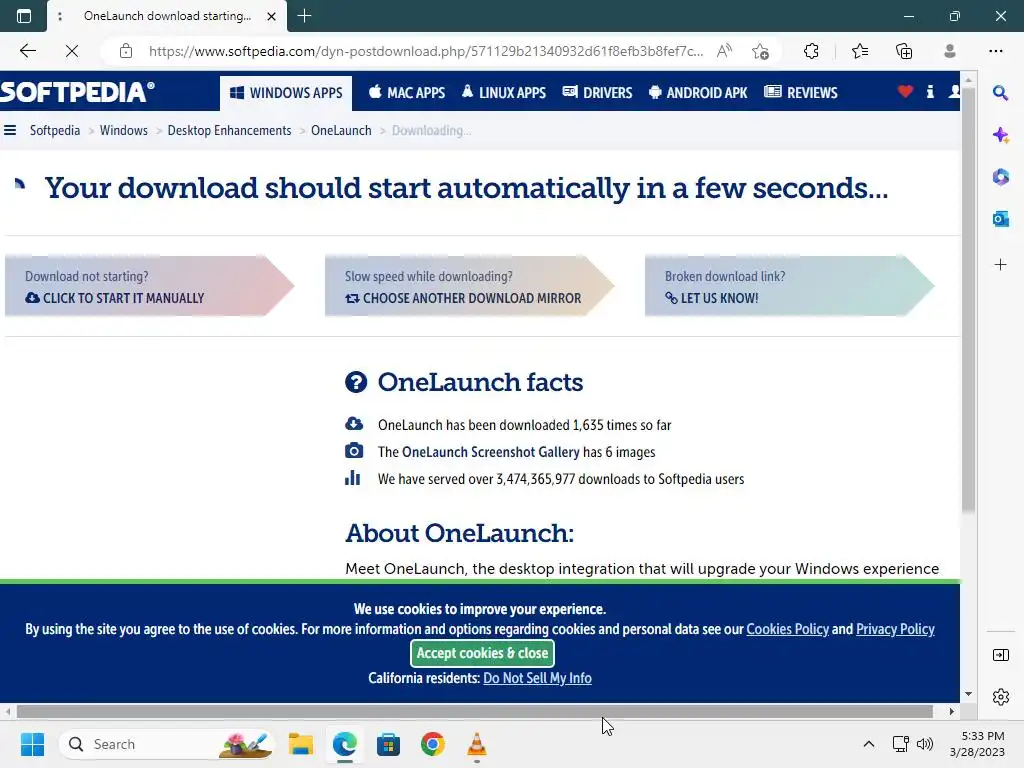Click the Softpedia breadcrumb link
The image size is (1024, 768).
click(55, 131)
